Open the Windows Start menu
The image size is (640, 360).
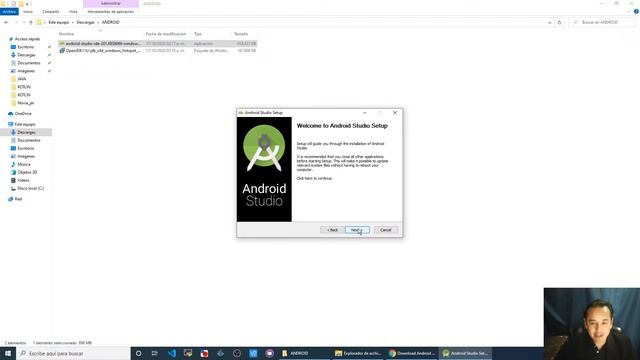click(x=8, y=353)
